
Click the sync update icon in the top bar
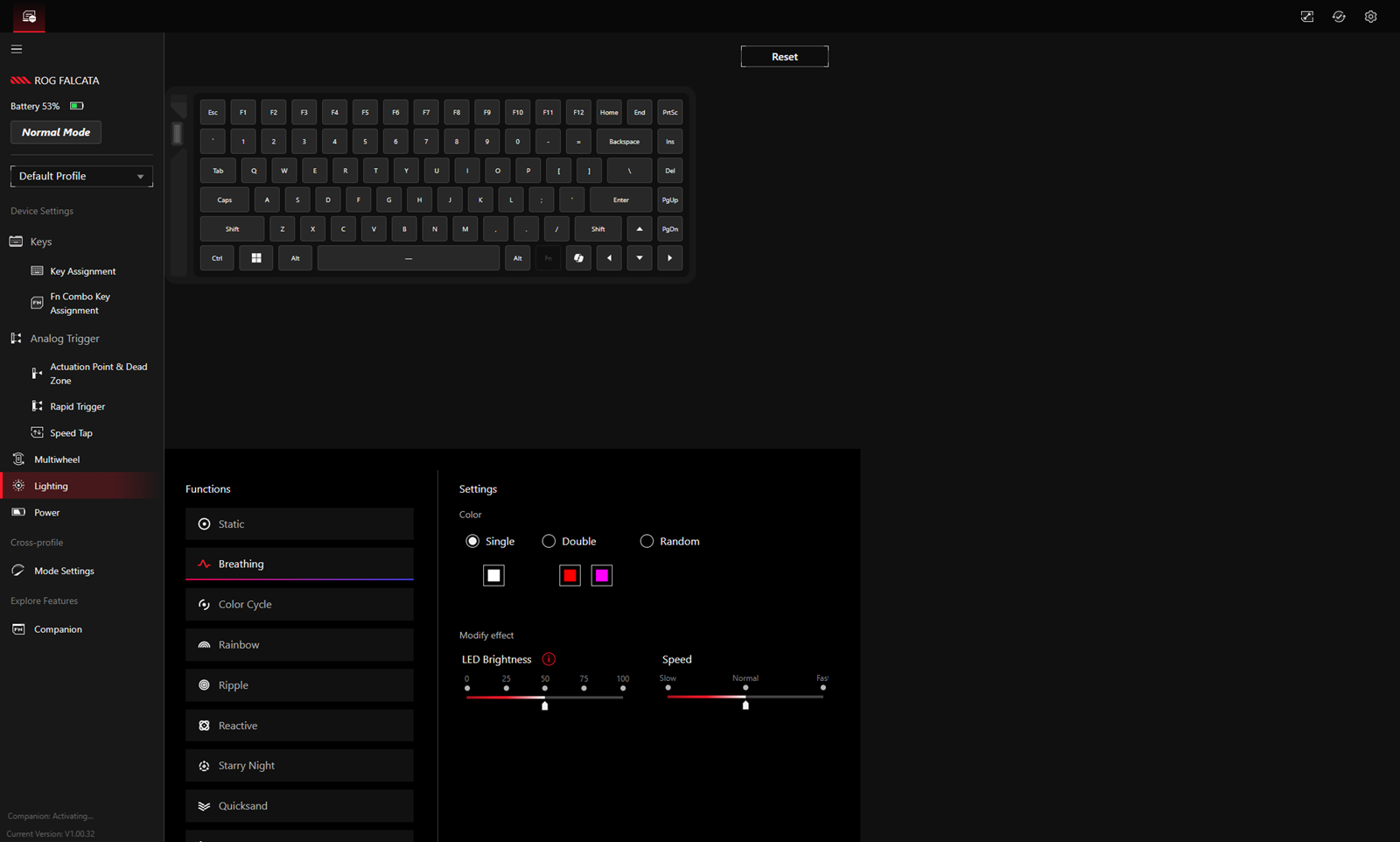point(1339,17)
